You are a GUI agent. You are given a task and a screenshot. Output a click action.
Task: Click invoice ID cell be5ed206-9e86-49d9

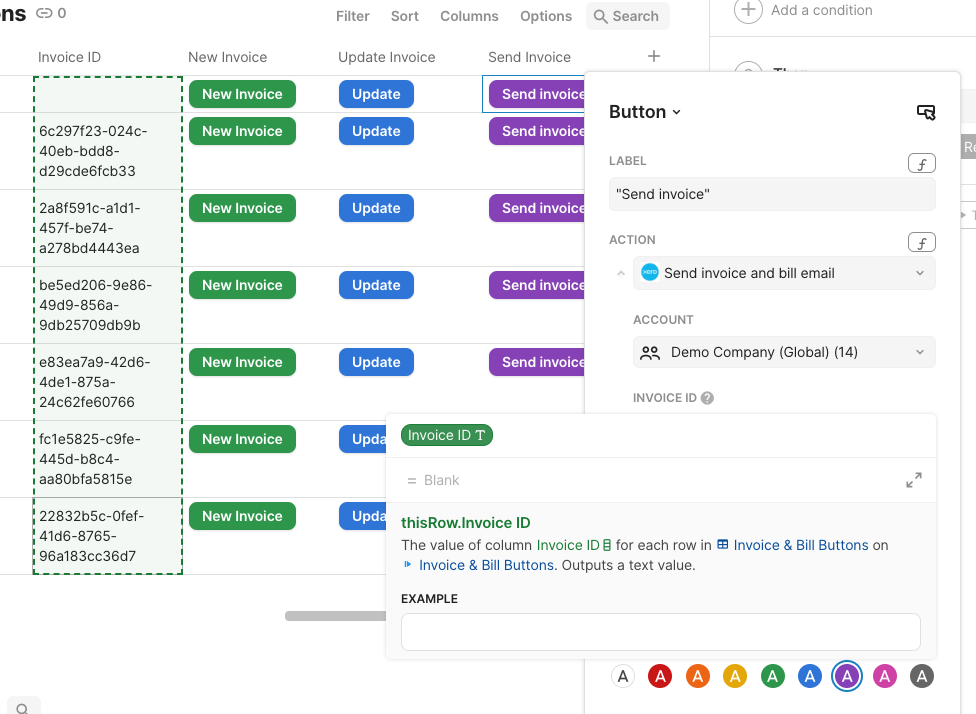[x=107, y=305]
